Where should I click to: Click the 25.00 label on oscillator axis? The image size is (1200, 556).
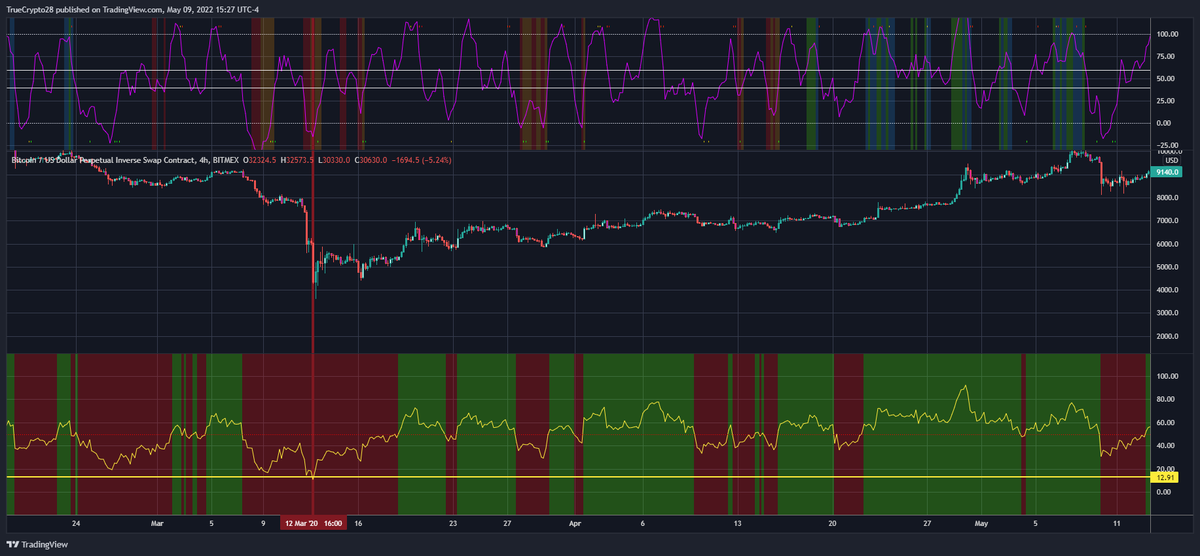point(1168,101)
